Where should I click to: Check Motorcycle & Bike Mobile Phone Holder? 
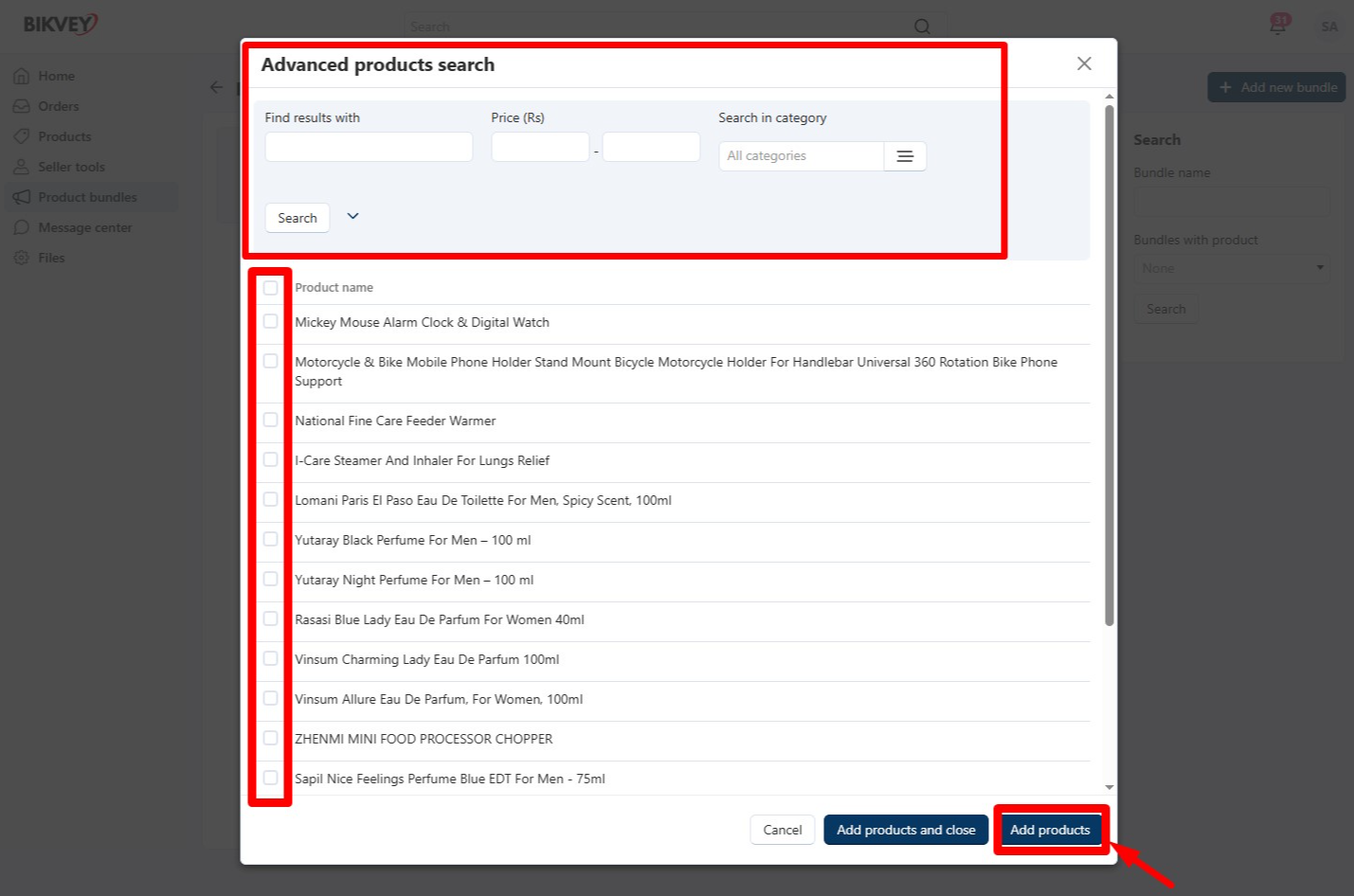pos(271,361)
